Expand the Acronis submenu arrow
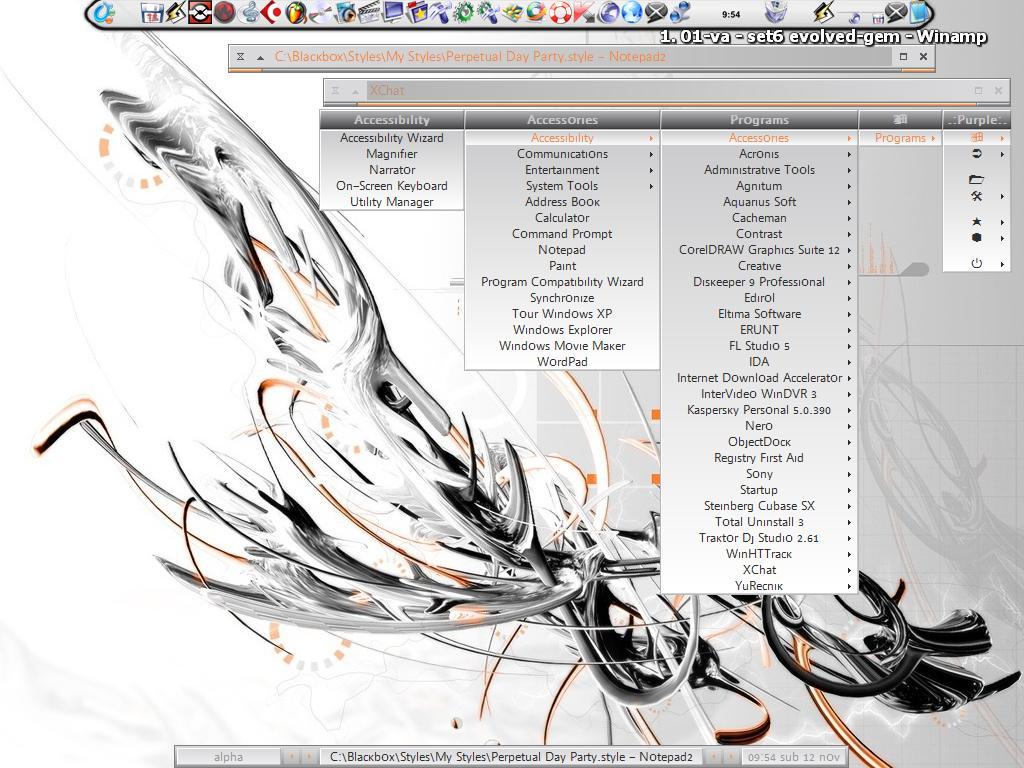Viewport: 1024px width, 768px height. coord(849,154)
